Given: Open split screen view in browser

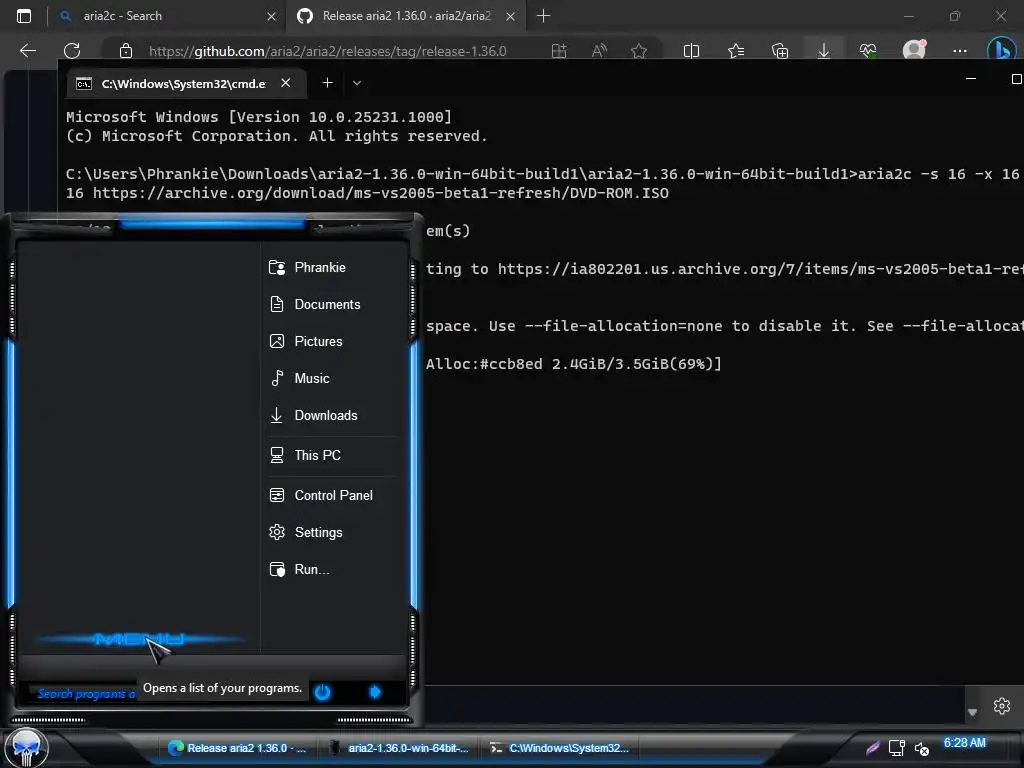Looking at the screenshot, I should coord(691,51).
